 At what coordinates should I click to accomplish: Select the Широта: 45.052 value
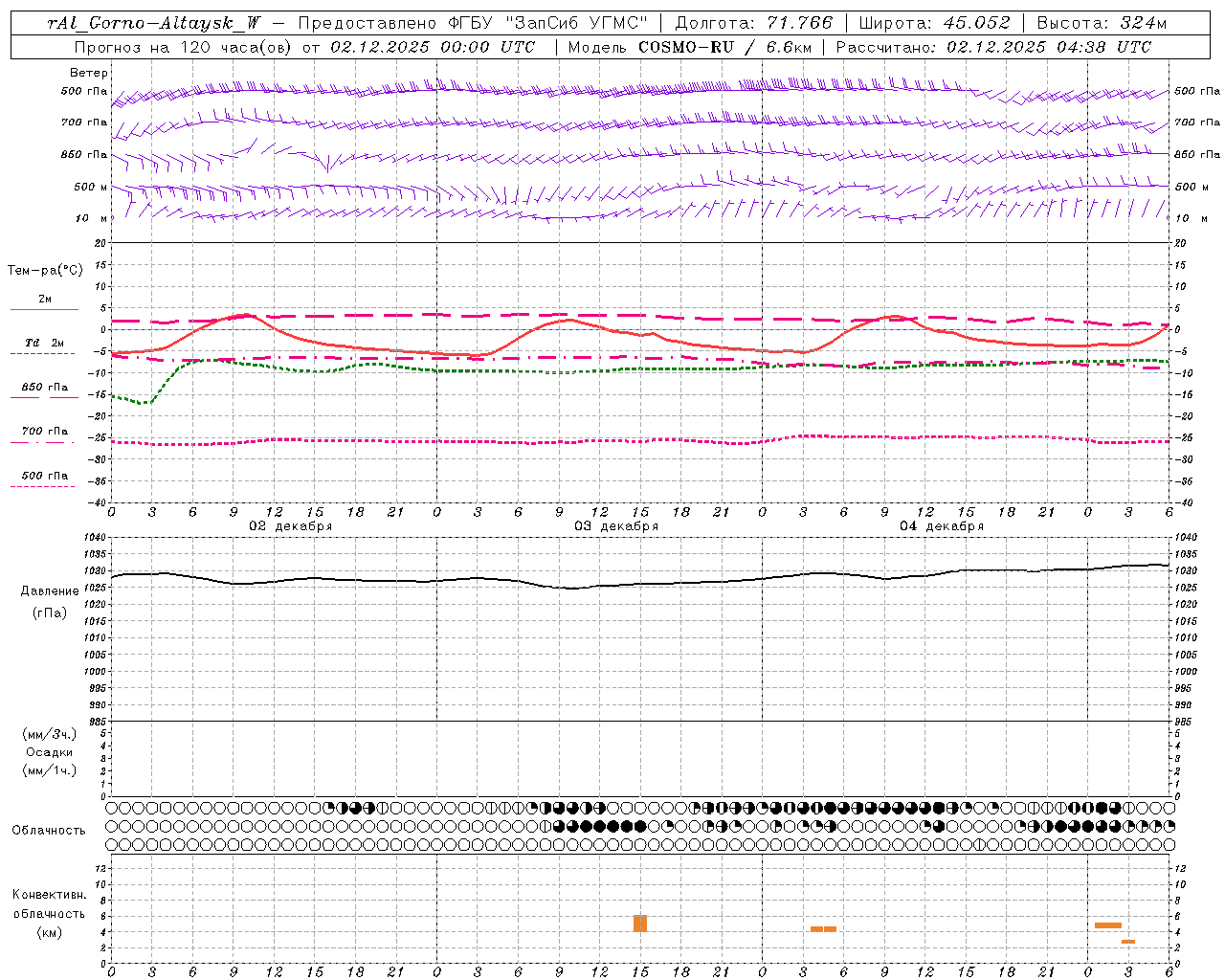point(934,23)
